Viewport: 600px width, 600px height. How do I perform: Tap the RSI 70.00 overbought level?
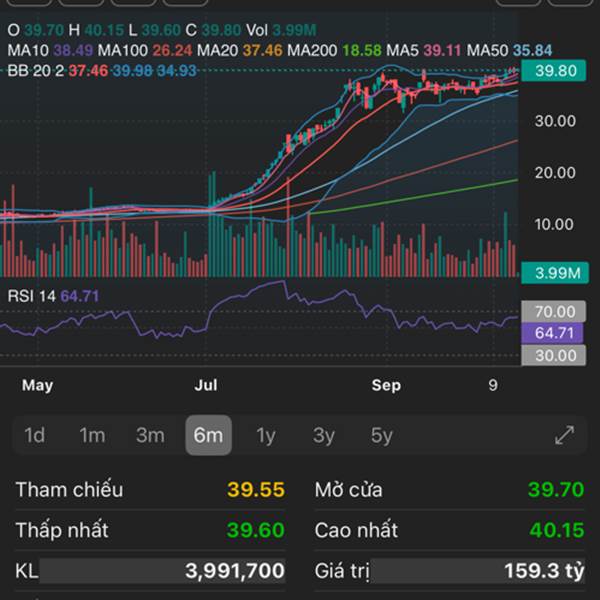click(x=553, y=311)
